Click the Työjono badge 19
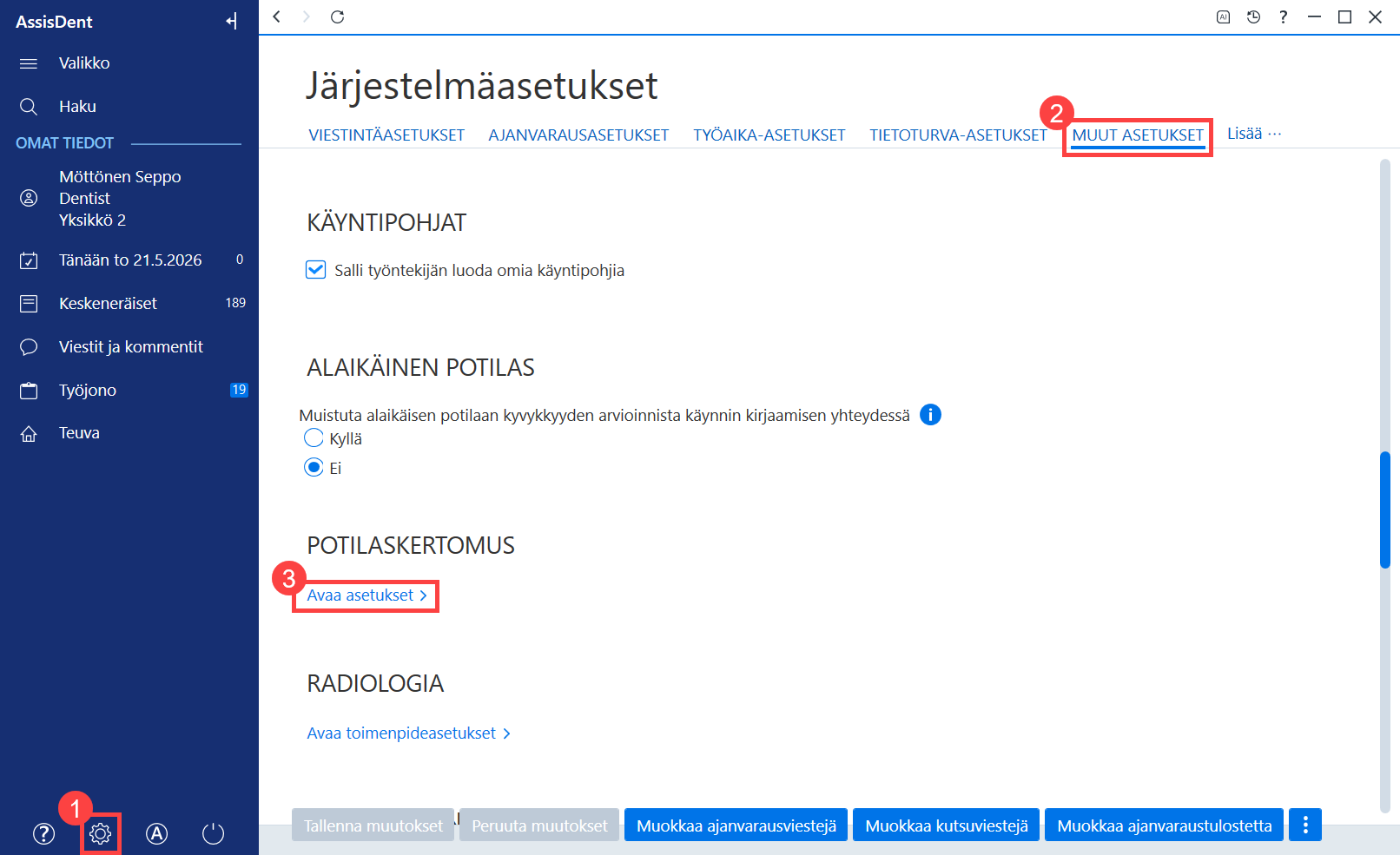 click(x=239, y=390)
